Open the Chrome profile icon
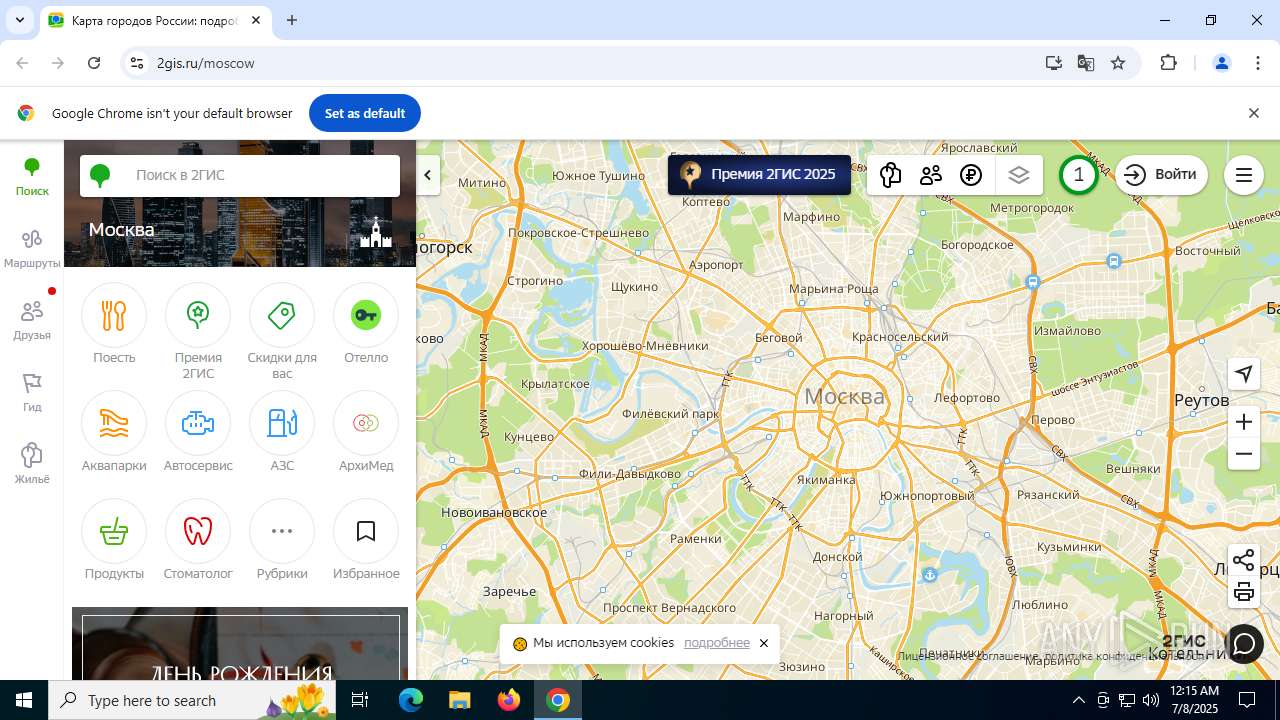 [x=1221, y=63]
